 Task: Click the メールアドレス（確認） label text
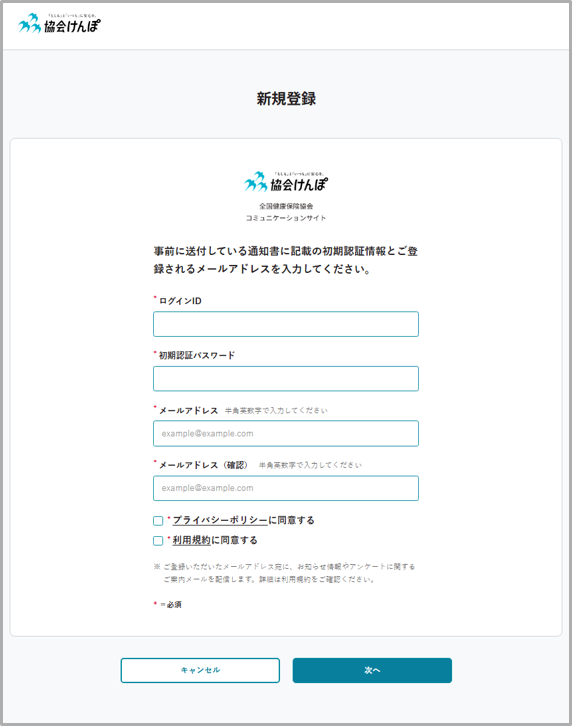pos(203,465)
